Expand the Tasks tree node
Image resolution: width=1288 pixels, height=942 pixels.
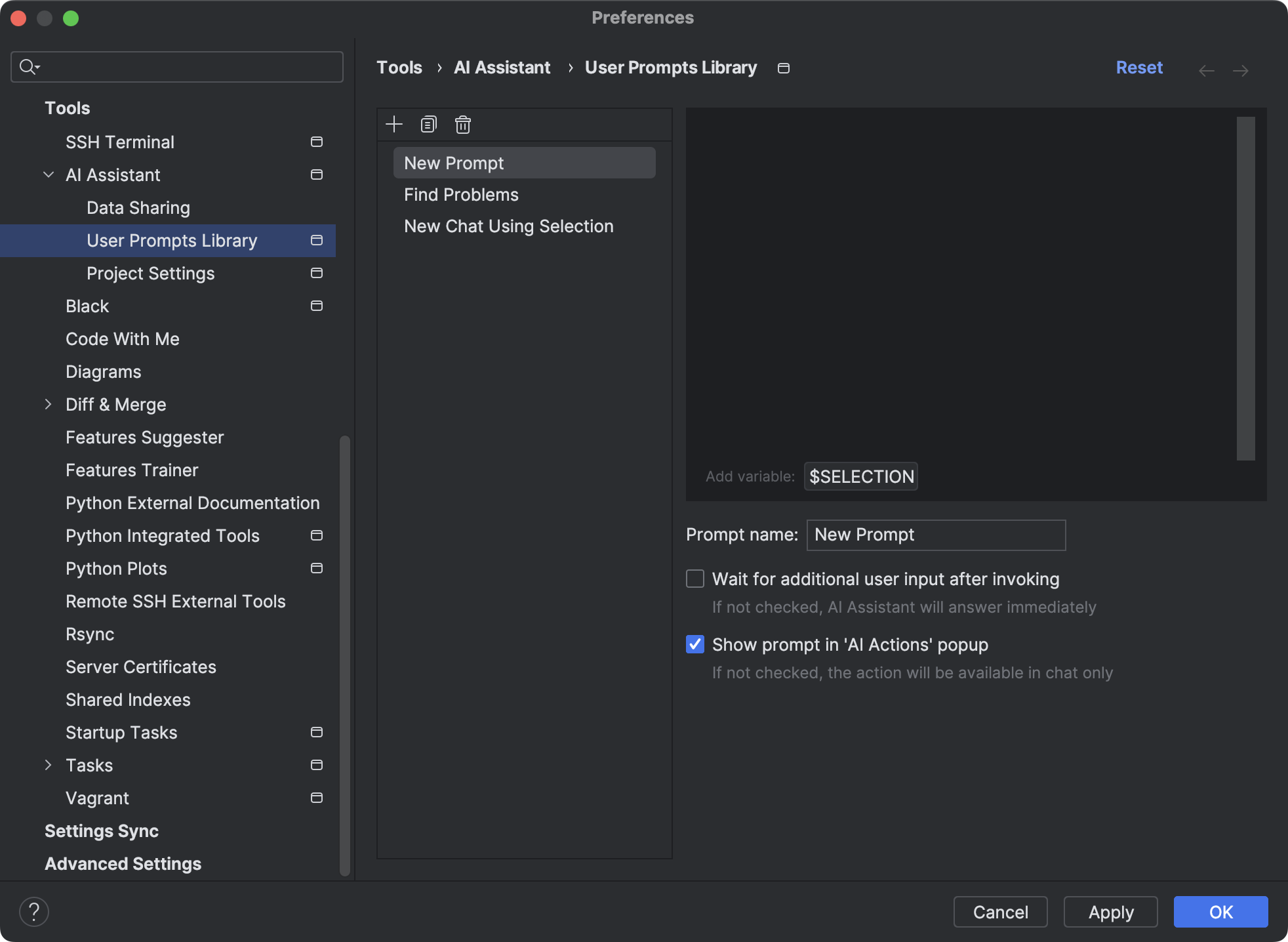click(49, 765)
